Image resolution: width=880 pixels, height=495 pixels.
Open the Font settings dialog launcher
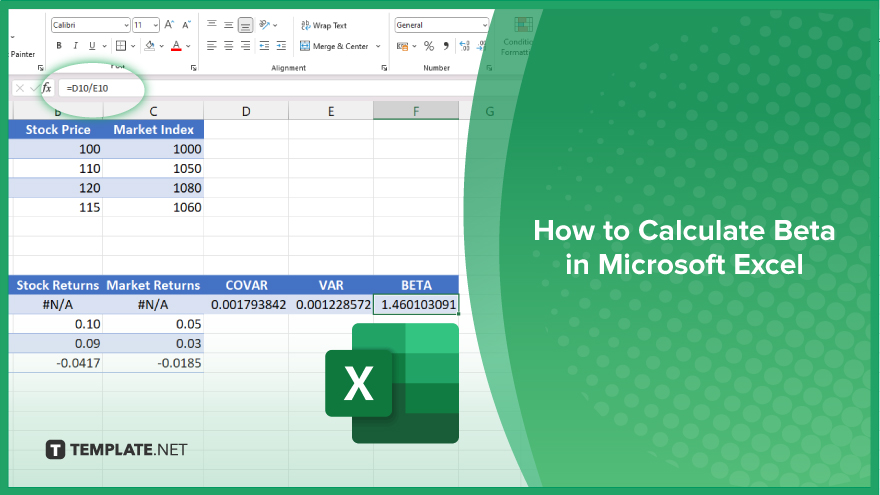(194, 68)
